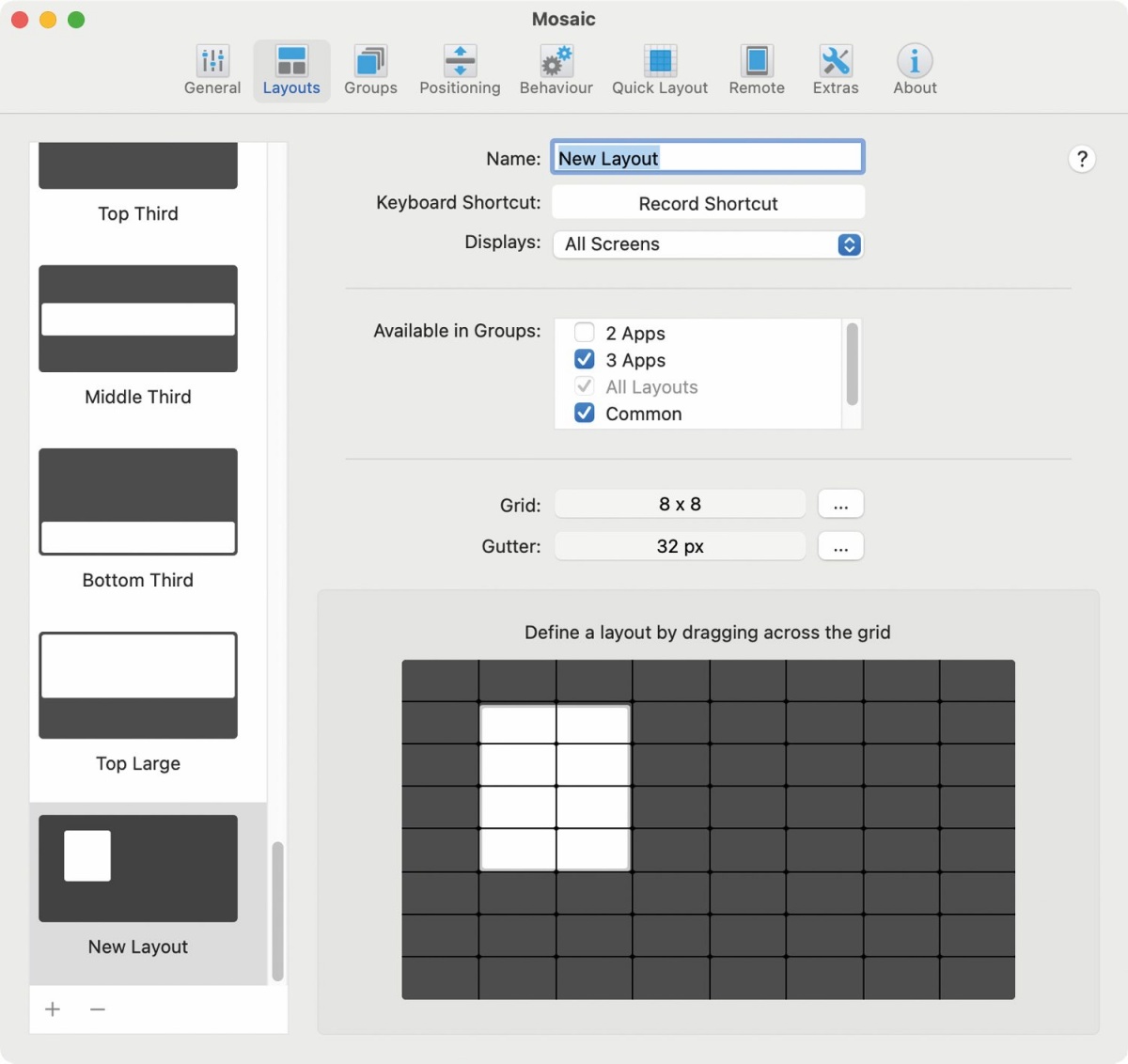Click the 8 x 8 grid value button
1128x1064 pixels.
[x=680, y=504]
